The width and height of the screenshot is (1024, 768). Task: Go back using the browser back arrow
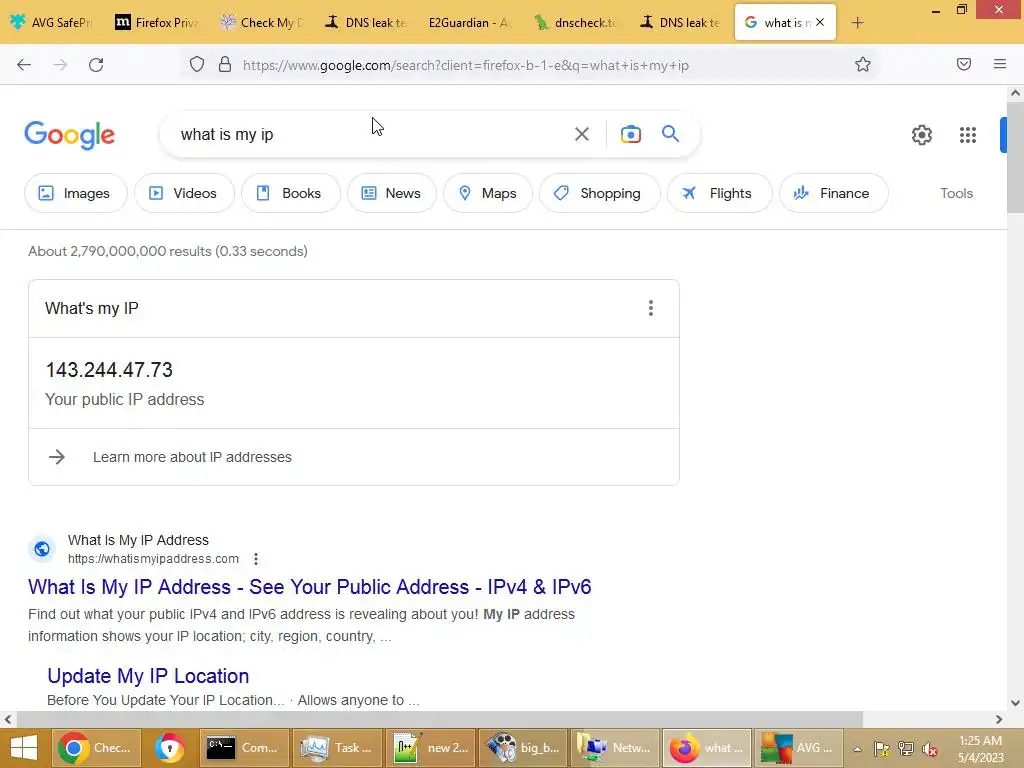point(24,65)
